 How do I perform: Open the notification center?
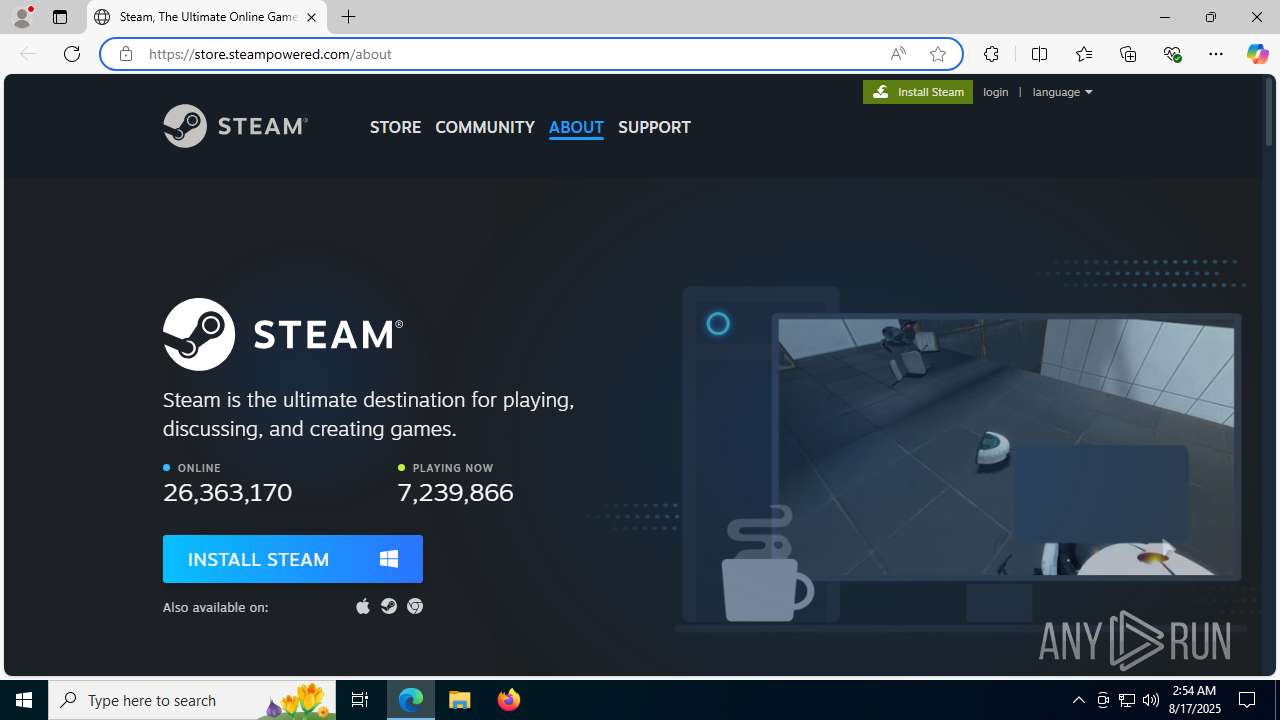1248,700
